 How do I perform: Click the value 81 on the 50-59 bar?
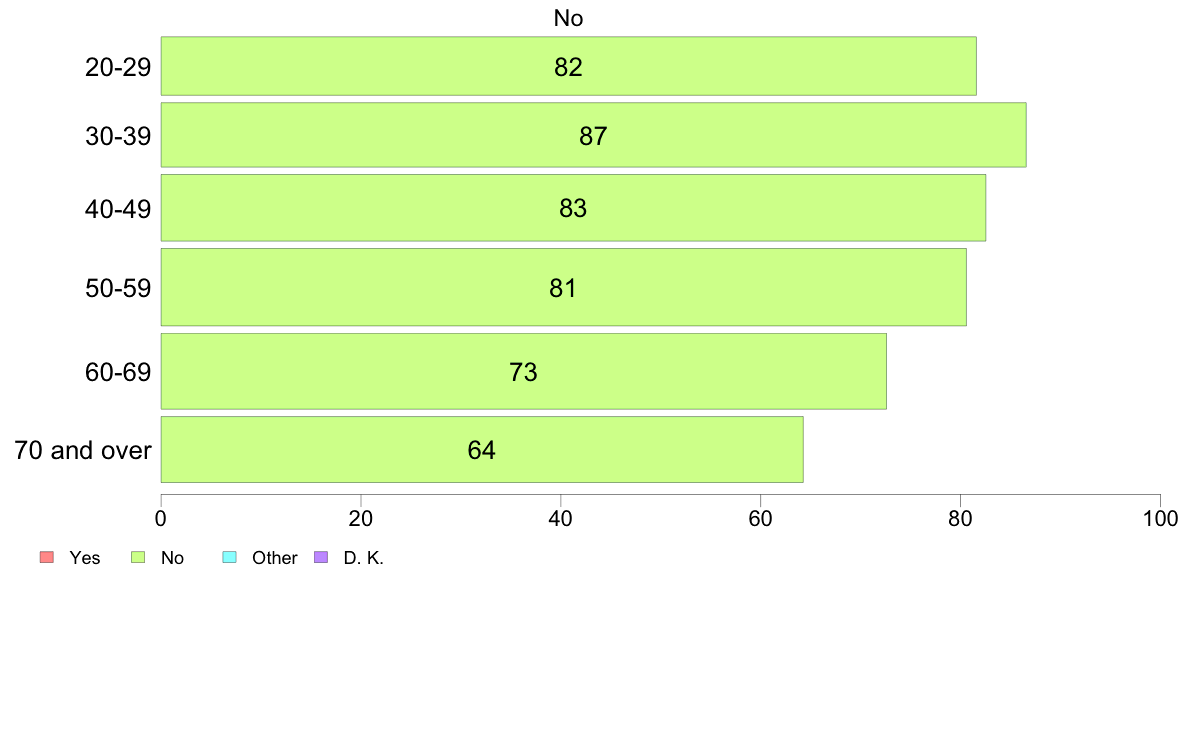click(563, 288)
